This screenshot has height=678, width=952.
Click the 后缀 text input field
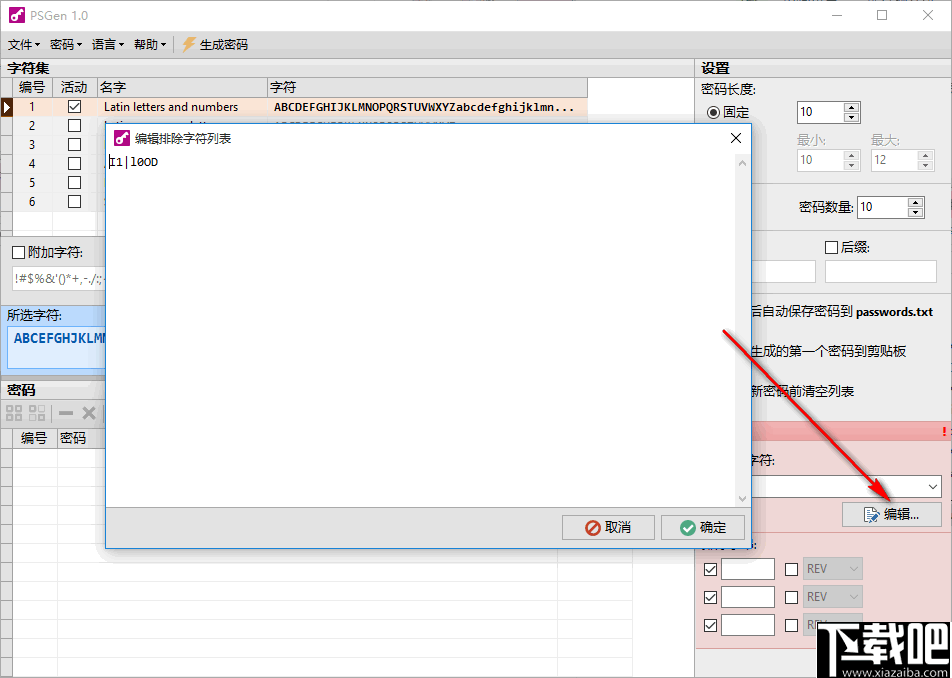(880, 271)
